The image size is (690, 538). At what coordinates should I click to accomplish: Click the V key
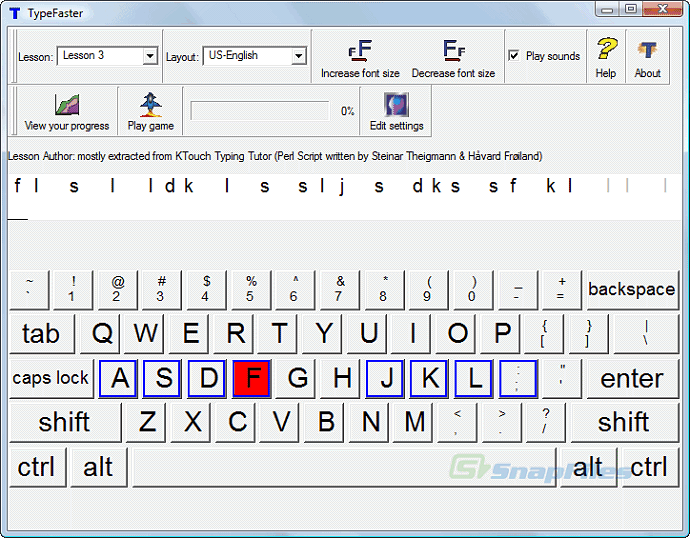279,422
